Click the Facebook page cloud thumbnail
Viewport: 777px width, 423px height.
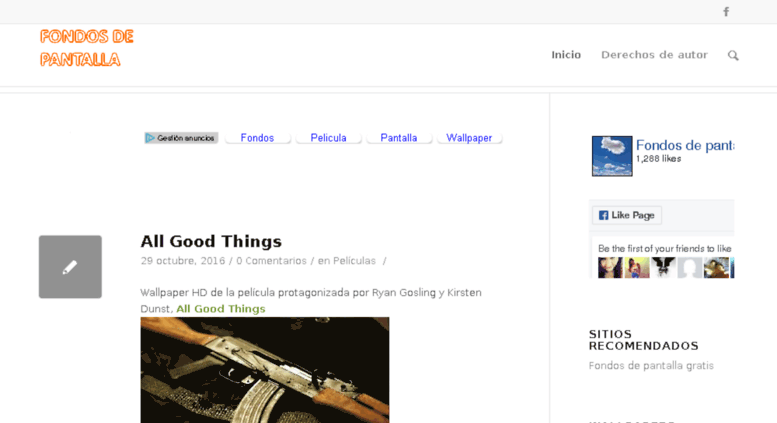[x=612, y=156]
